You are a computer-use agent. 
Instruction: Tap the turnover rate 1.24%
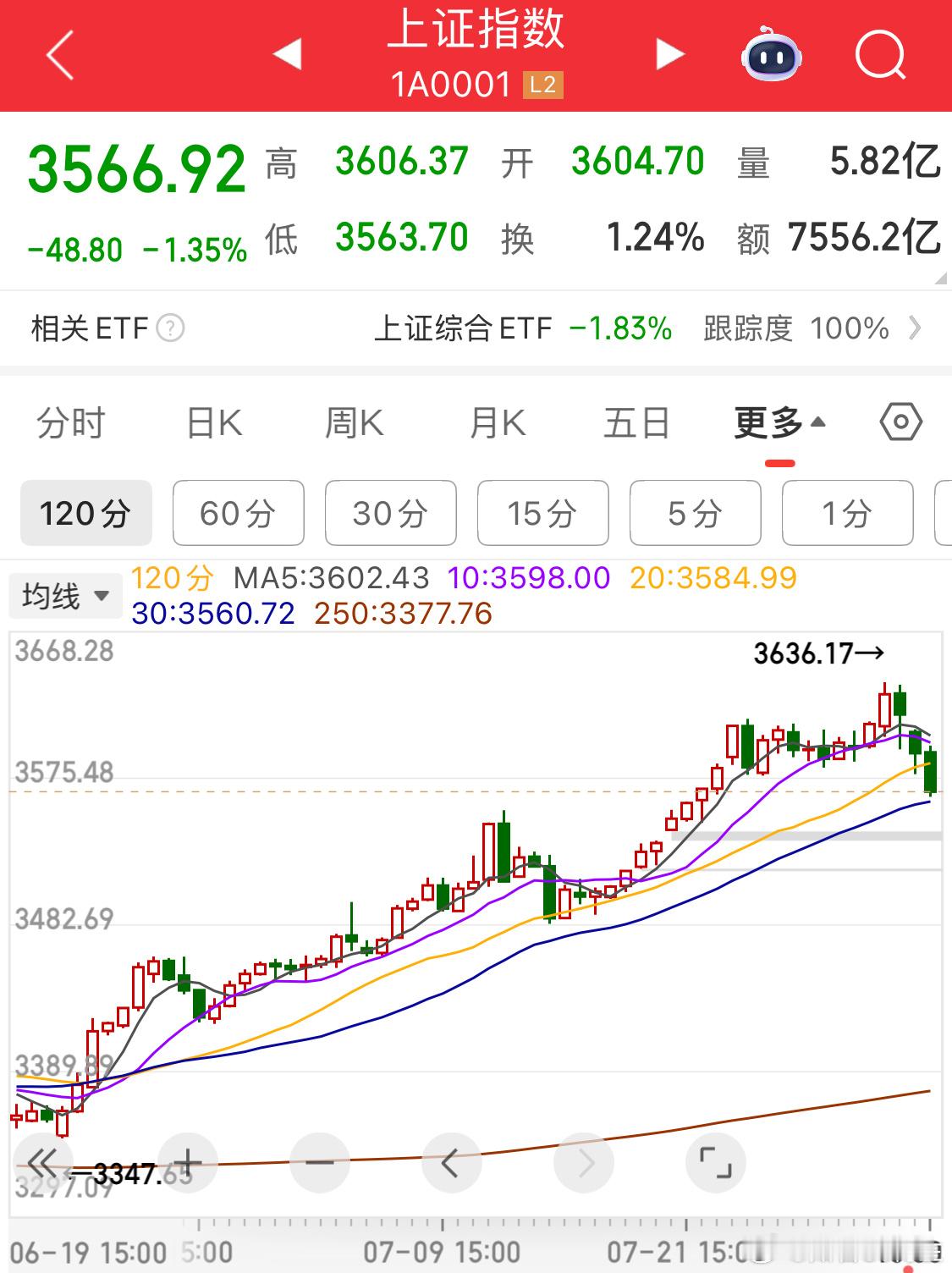pos(656,238)
